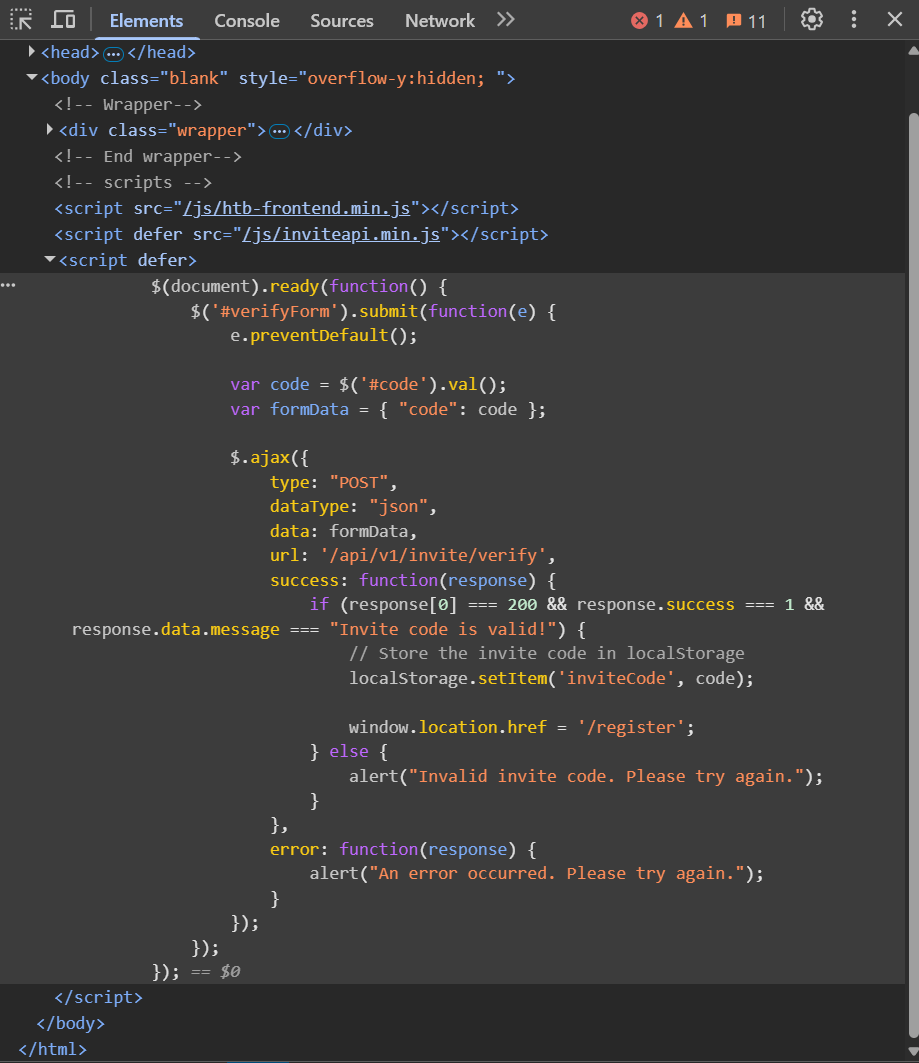The height and width of the screenshot is (1063, 919).
Task: Open the three-dot customize DevTools menu
Action: click(x=853, y=20)
